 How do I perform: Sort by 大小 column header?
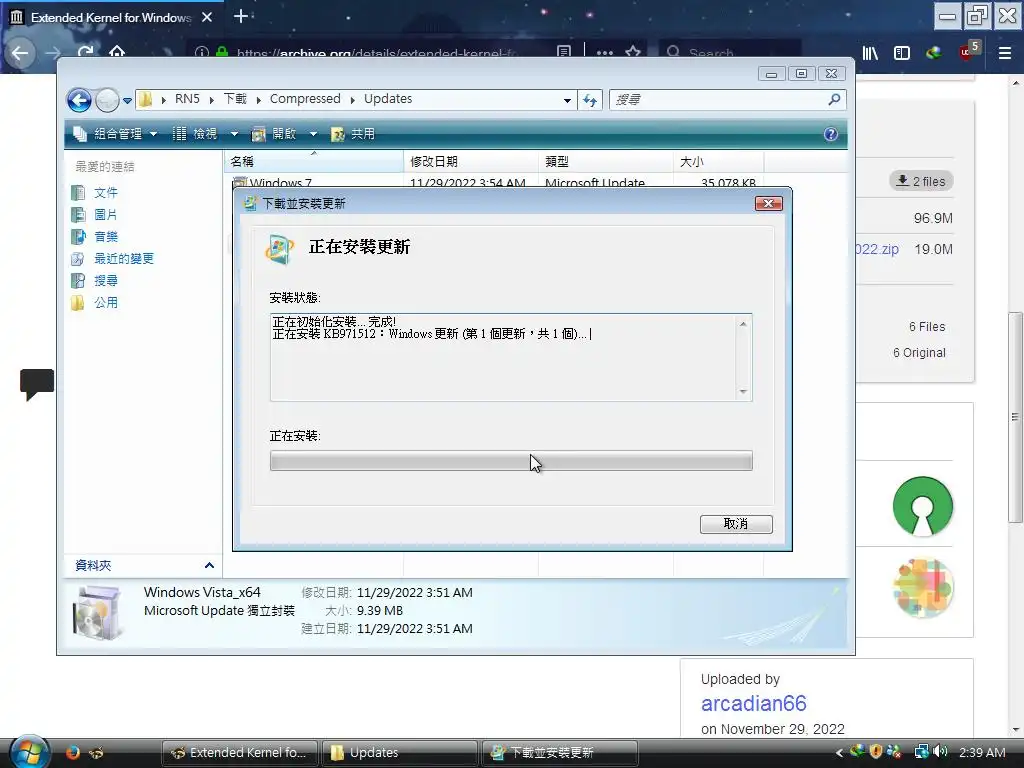(x=718, y=161)
